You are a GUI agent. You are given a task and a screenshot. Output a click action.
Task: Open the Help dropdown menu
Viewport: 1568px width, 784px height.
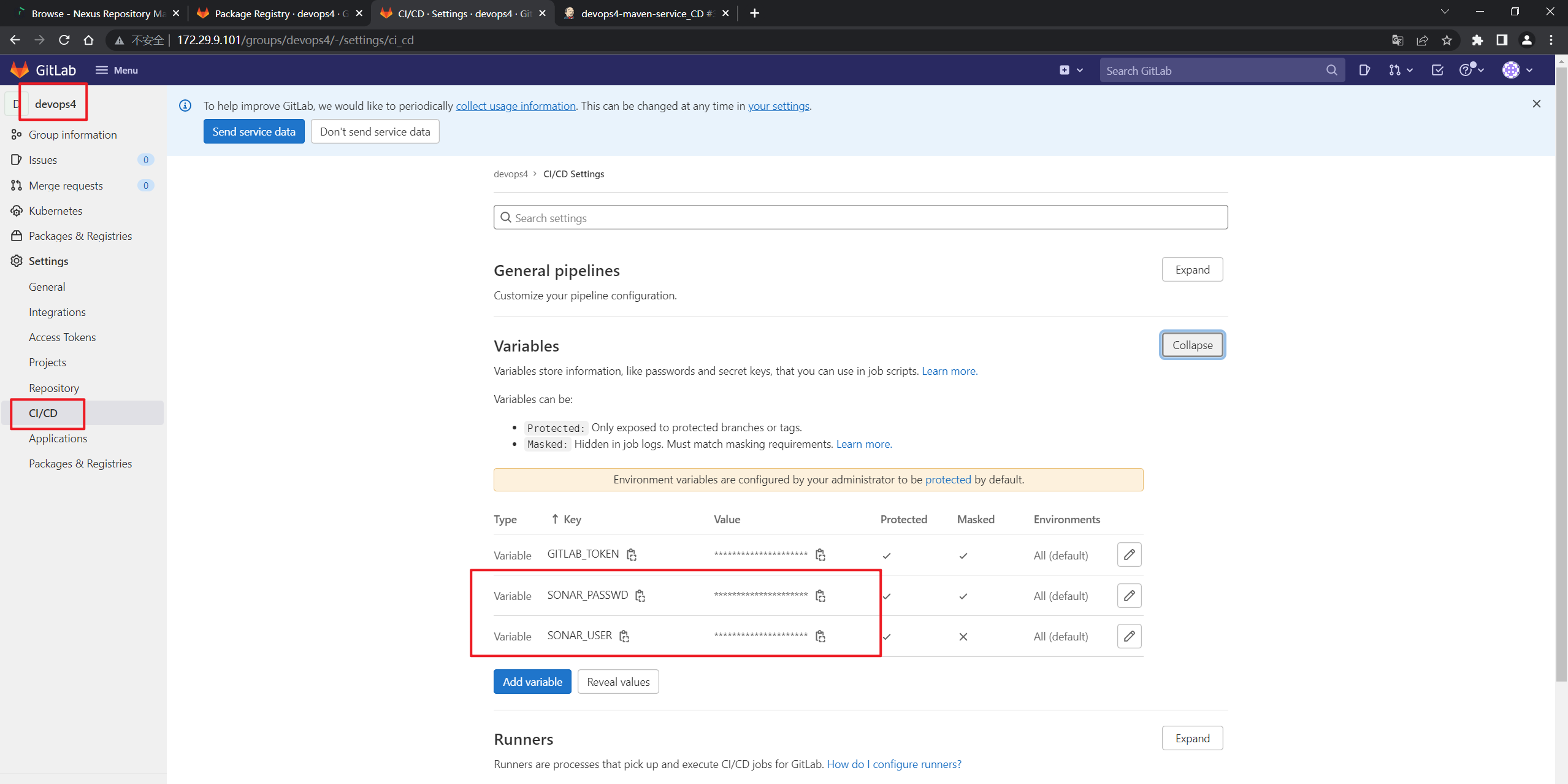tap(1472, 70)
